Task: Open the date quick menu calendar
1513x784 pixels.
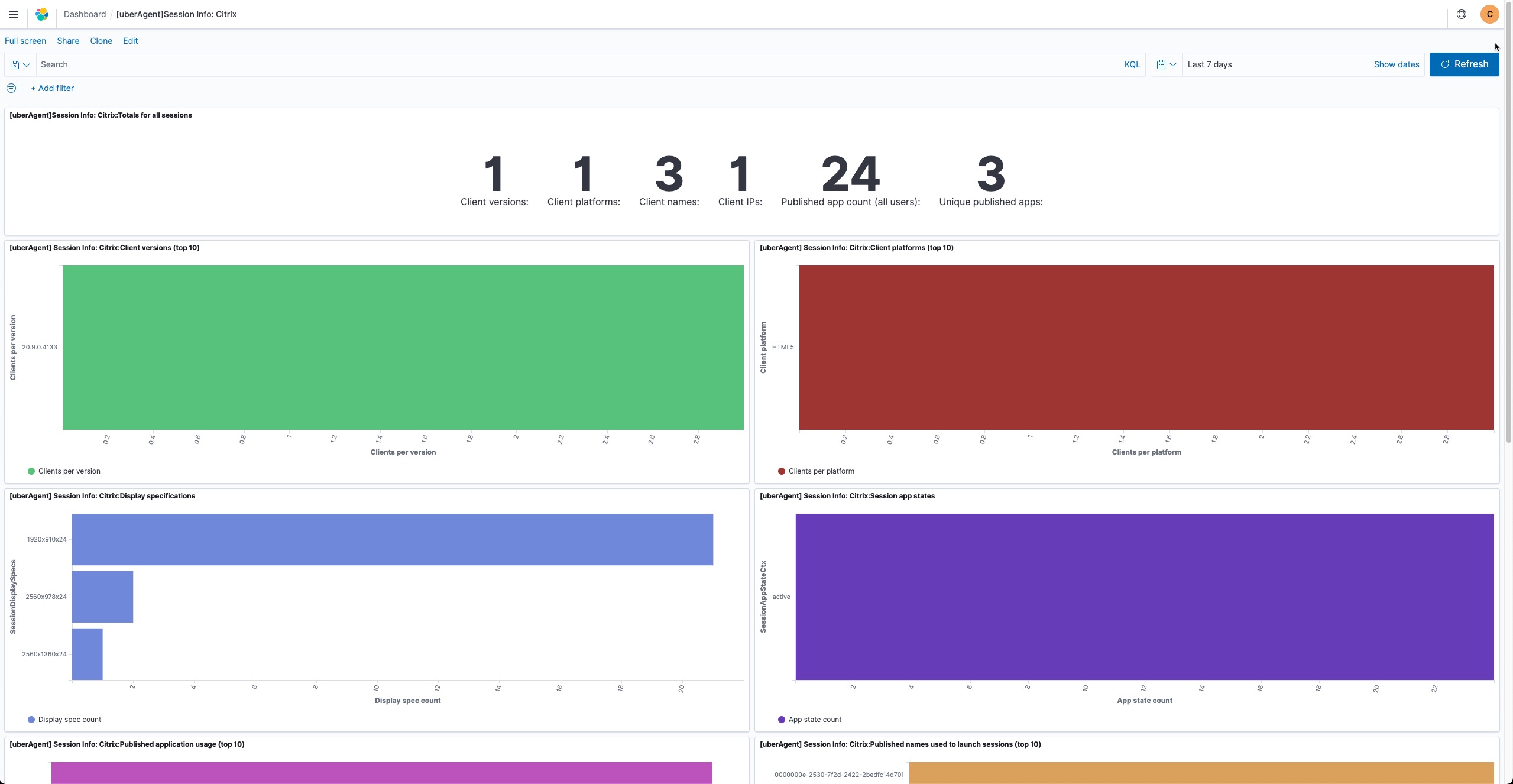Action: [x=1166, y=64]
